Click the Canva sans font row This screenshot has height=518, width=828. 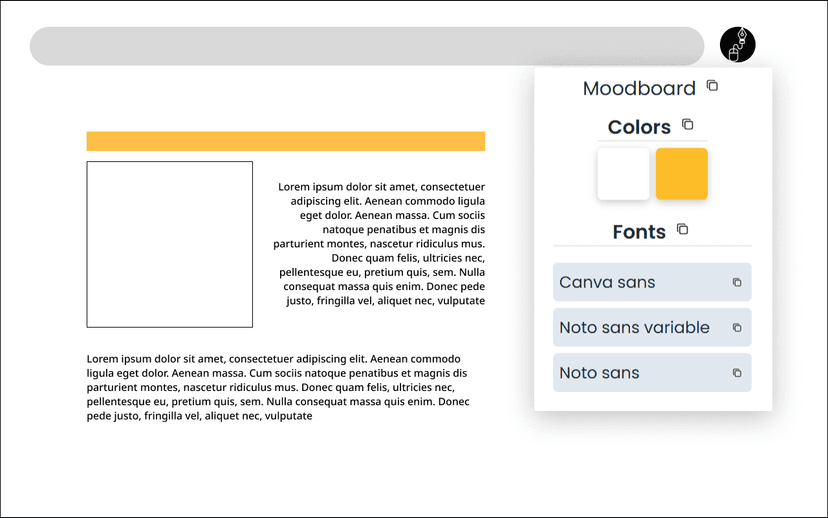click(x=652, y=282)
